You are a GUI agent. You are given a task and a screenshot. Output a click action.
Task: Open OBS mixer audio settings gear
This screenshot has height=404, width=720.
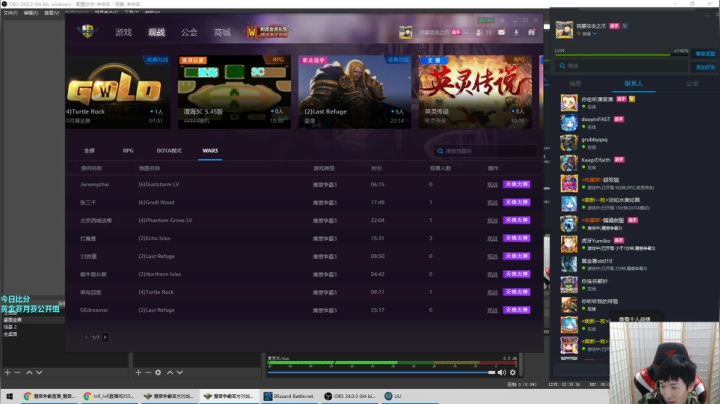pyautogui.click(x=513, y=372)
